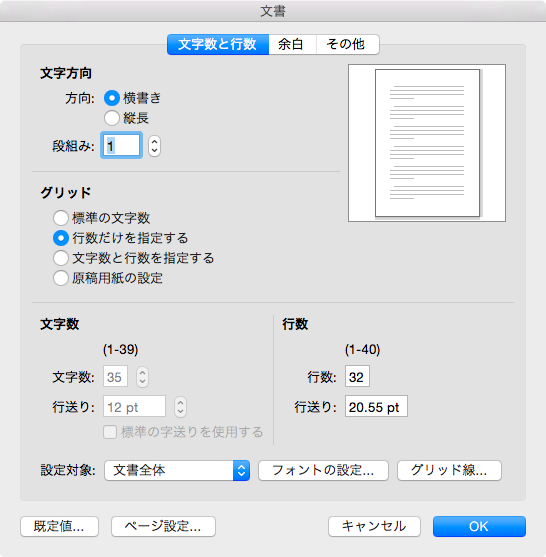
Task: Confirm with the OK button
Action: [x=479, y=526]
